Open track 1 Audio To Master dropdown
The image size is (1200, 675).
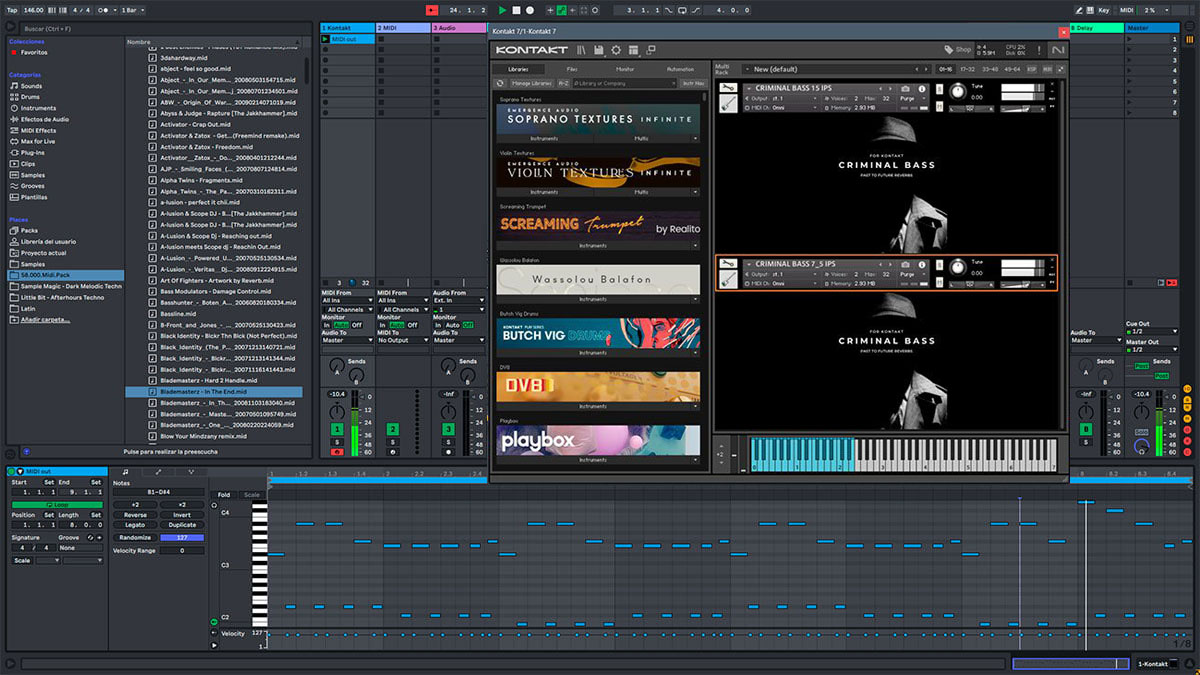[x=346, y=340]
